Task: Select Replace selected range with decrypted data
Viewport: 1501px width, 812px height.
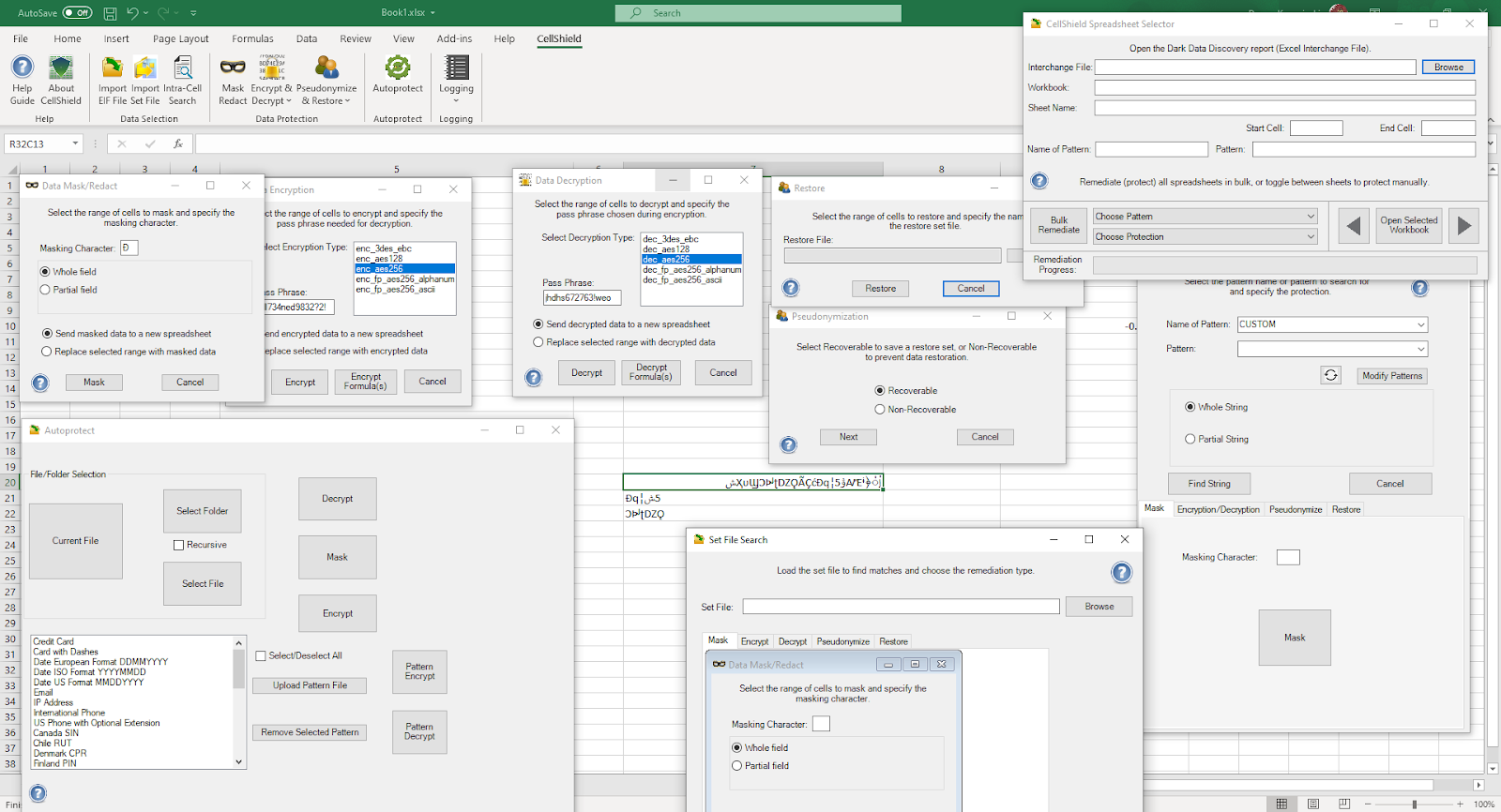Action: pos(538,342)
